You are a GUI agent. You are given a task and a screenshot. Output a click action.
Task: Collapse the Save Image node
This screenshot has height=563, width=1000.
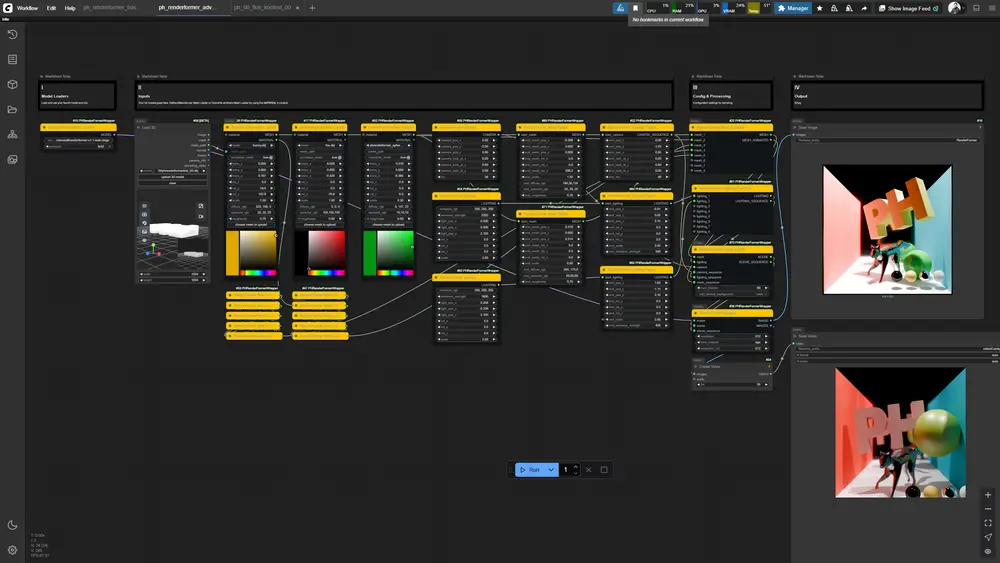tap(795, 128)
